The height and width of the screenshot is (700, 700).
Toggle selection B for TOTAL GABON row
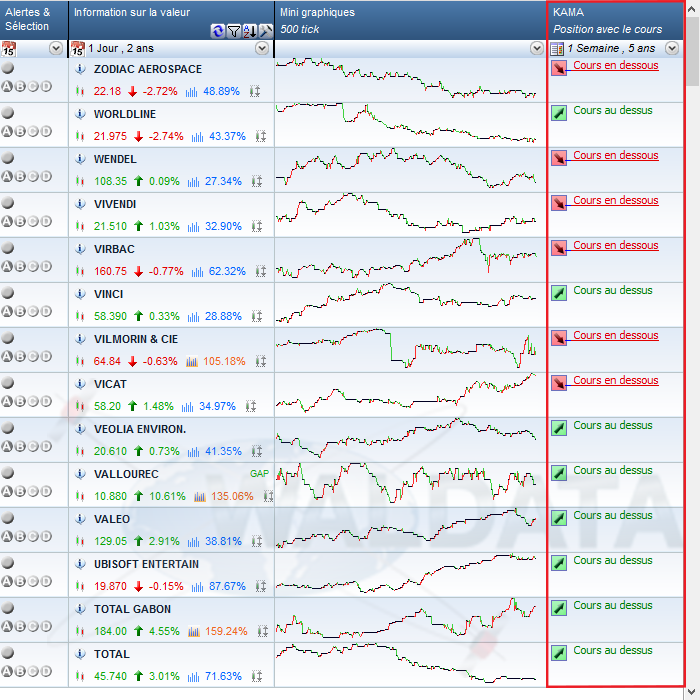pos(20,626)
